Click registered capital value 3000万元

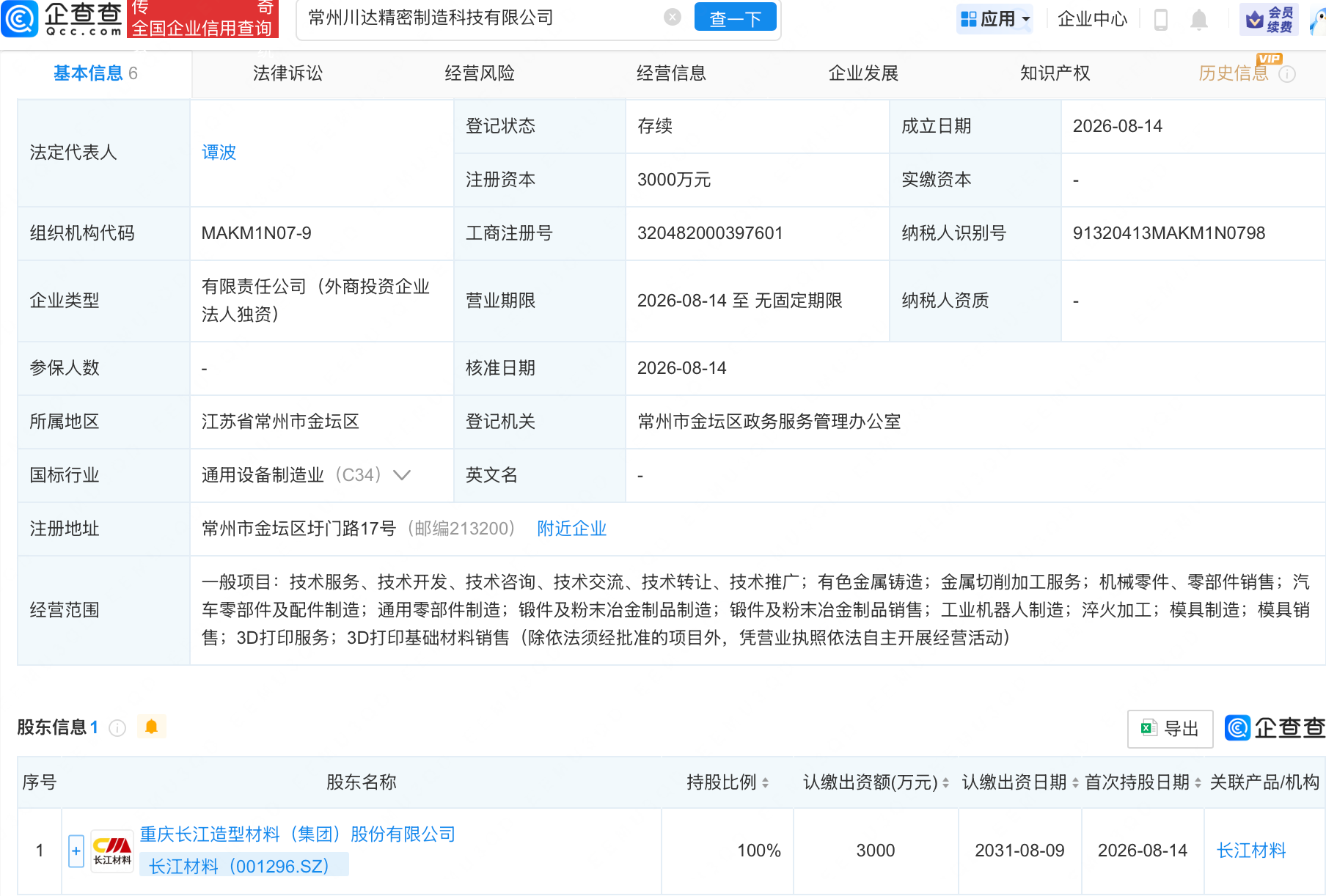point(674,180)
